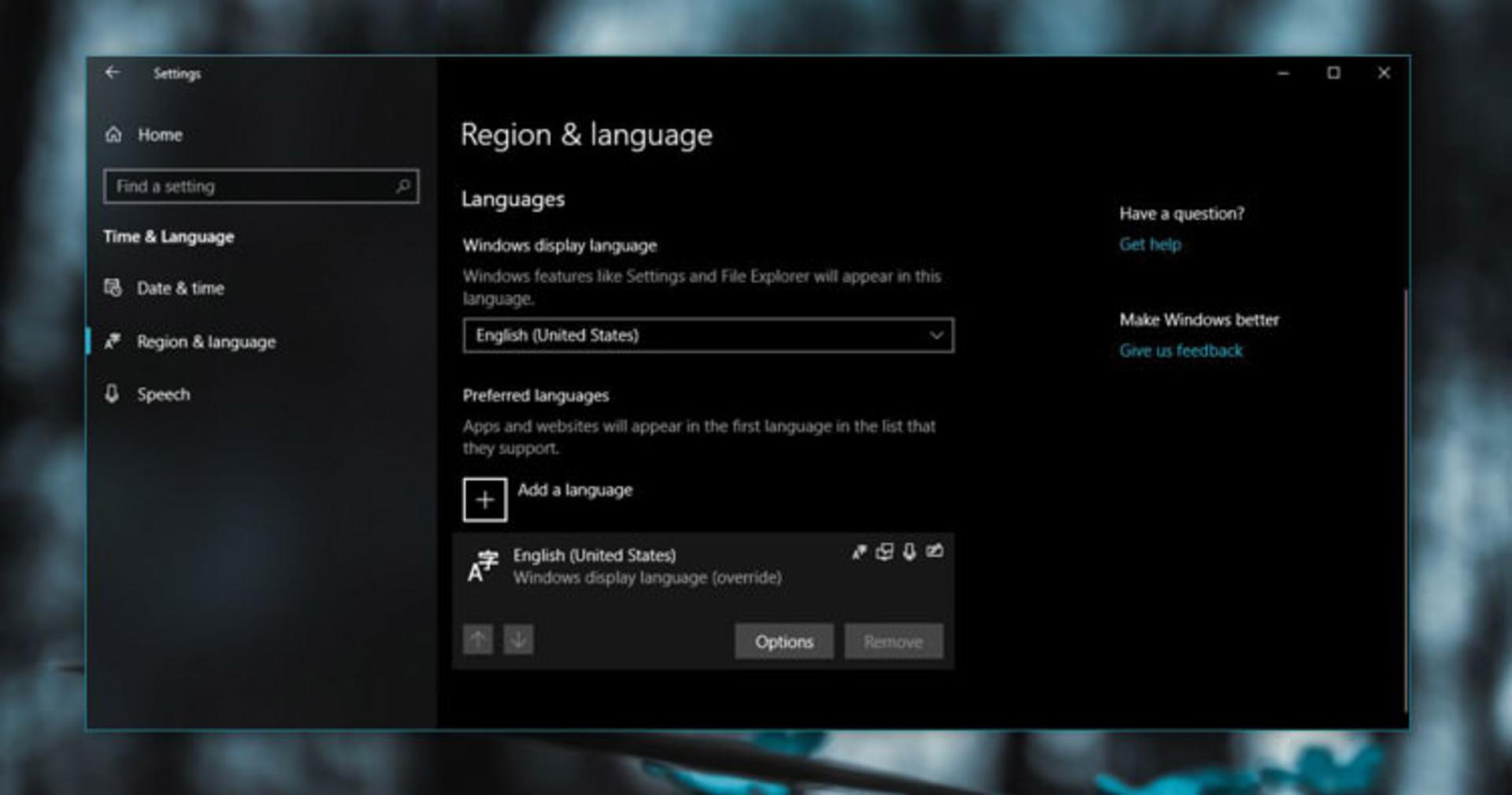Open Options for English (United States)
Image resolution: width=1512 pixels, height=795 pixels.
click(x=784, y=641)
